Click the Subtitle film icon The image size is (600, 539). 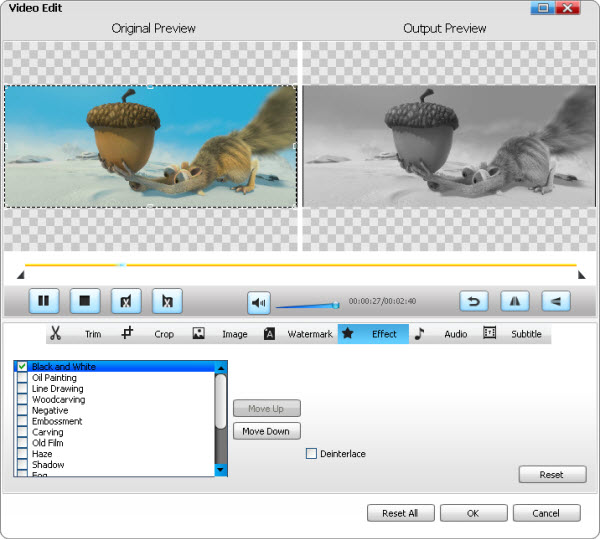click(489, 332)
